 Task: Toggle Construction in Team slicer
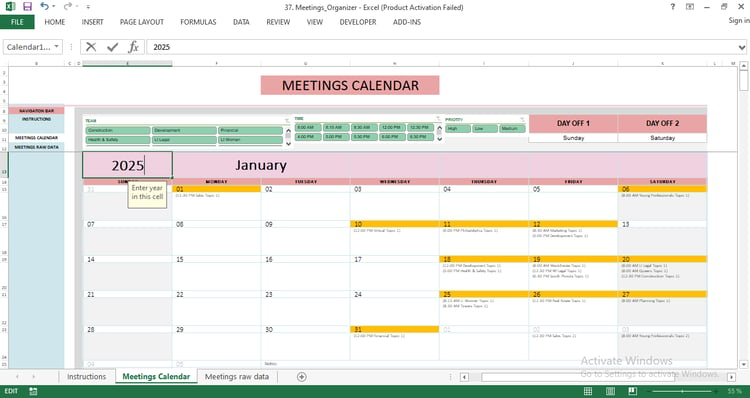tap(118, 130)
